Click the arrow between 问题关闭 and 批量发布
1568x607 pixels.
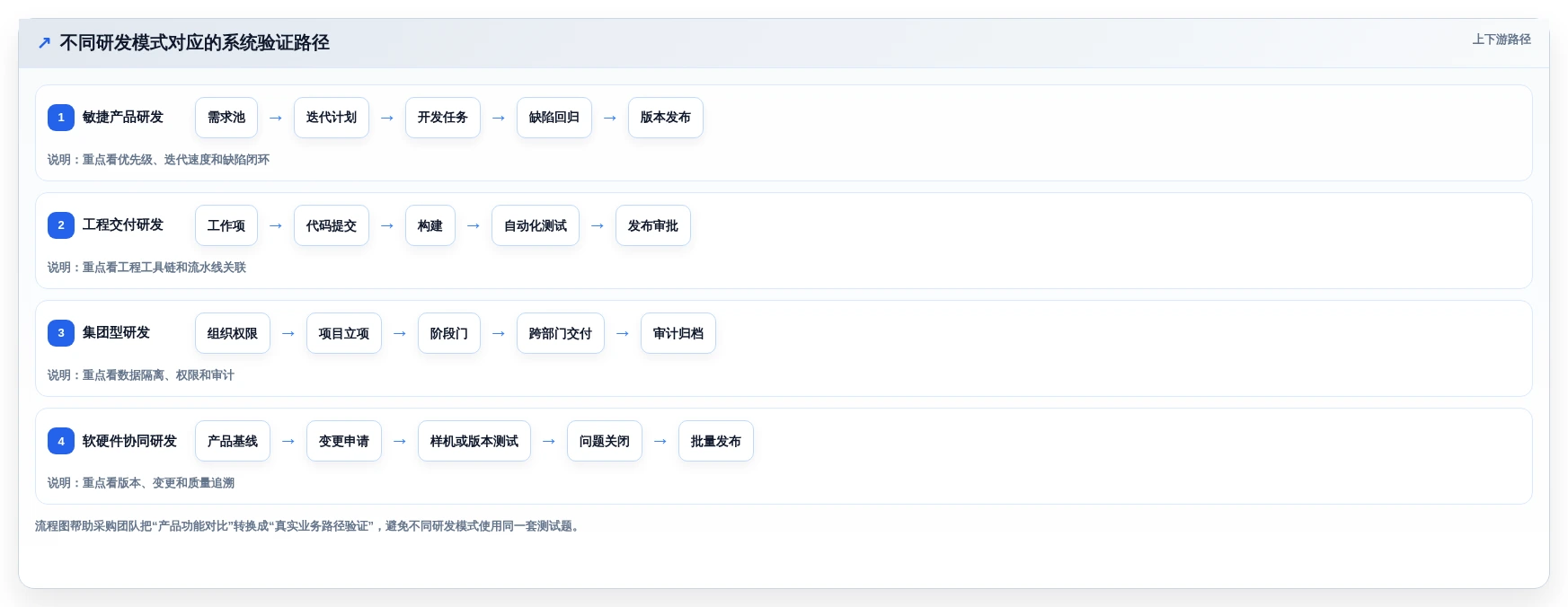point(660,441)
